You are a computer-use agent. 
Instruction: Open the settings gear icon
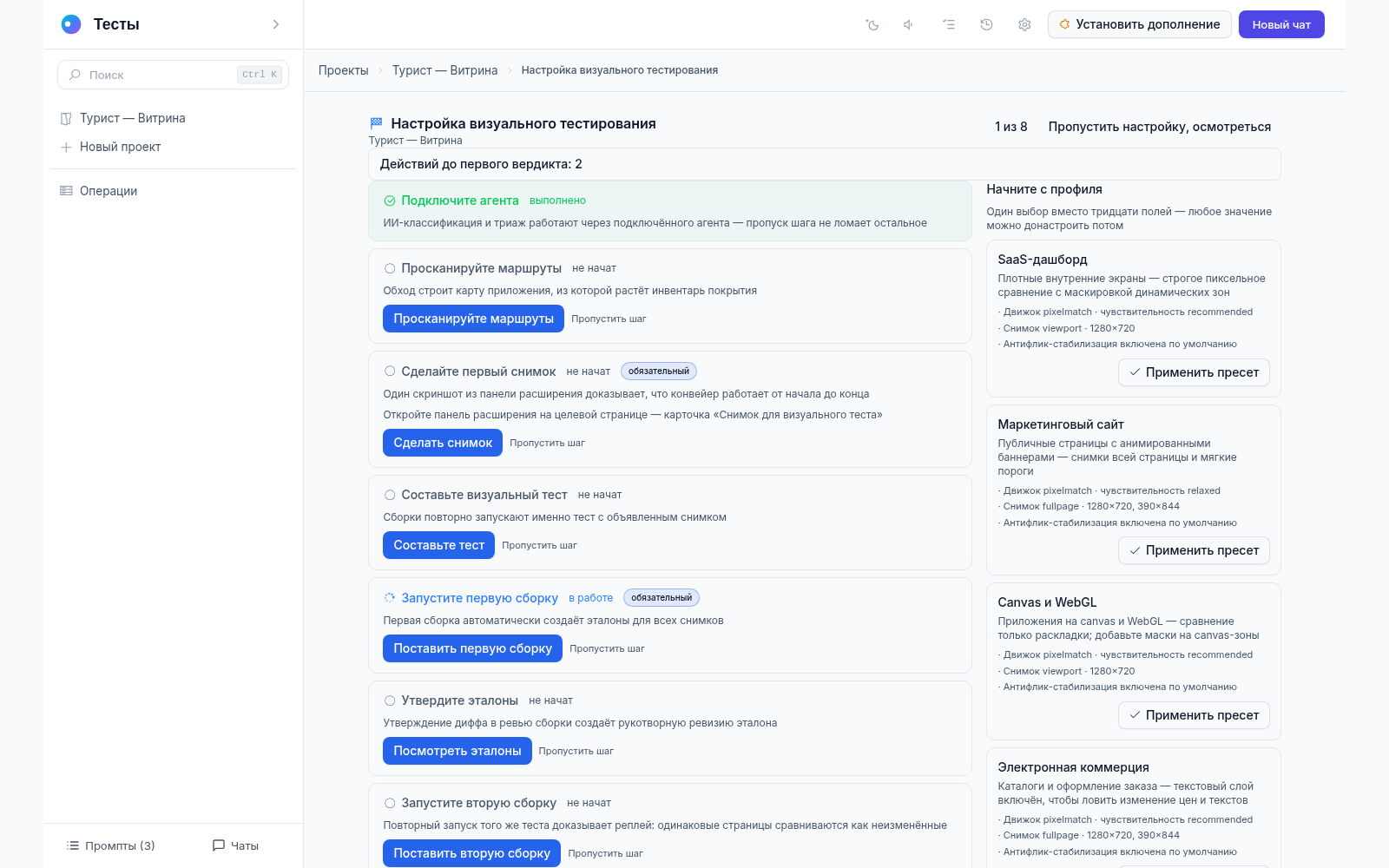(x=1024, y=24)
